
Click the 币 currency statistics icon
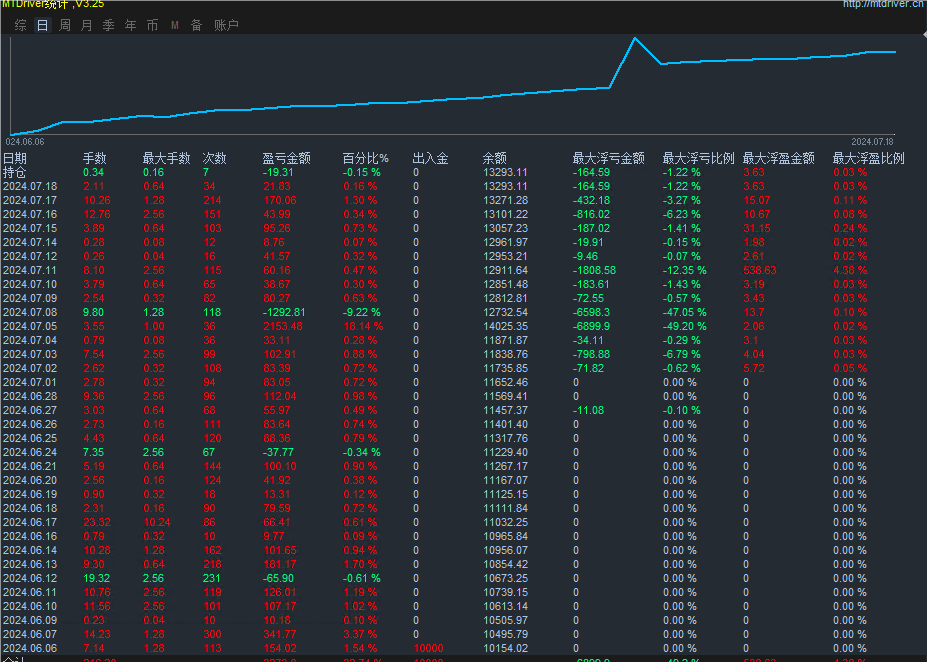(x=152, y=26)
